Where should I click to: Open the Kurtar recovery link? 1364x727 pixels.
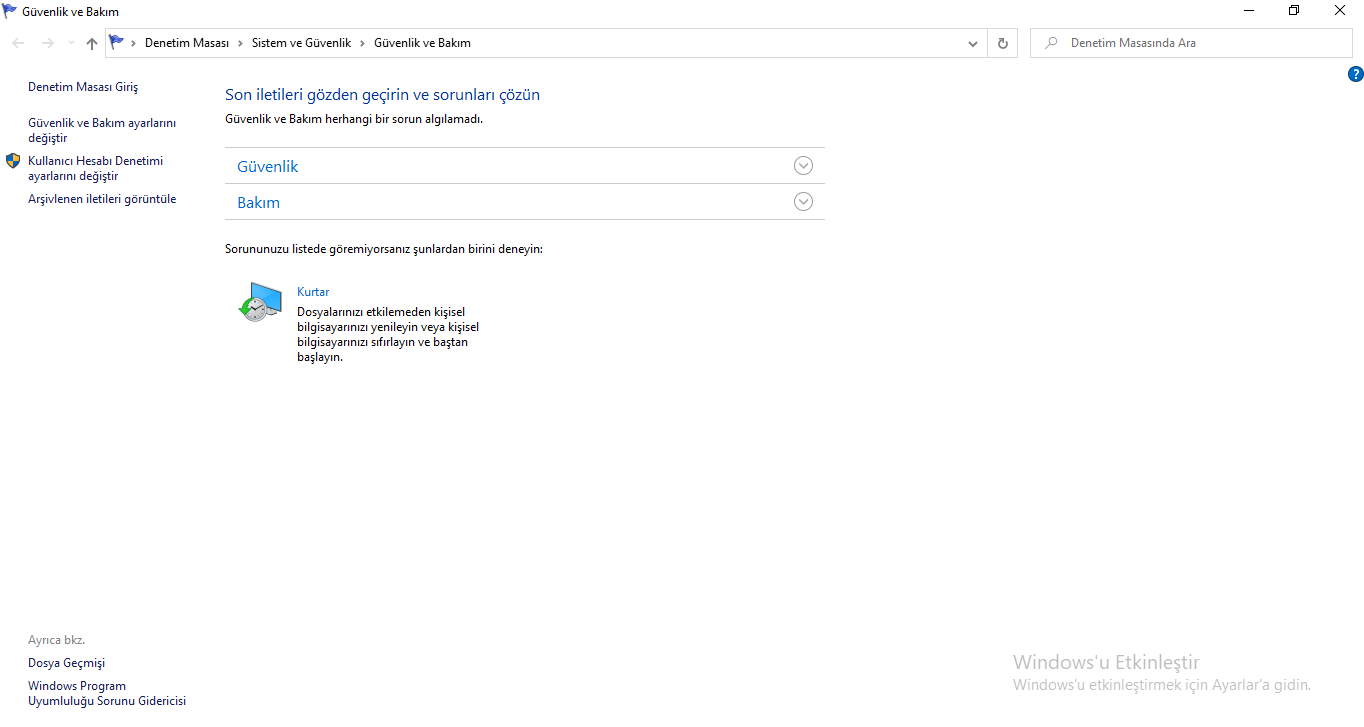(313, 292)
